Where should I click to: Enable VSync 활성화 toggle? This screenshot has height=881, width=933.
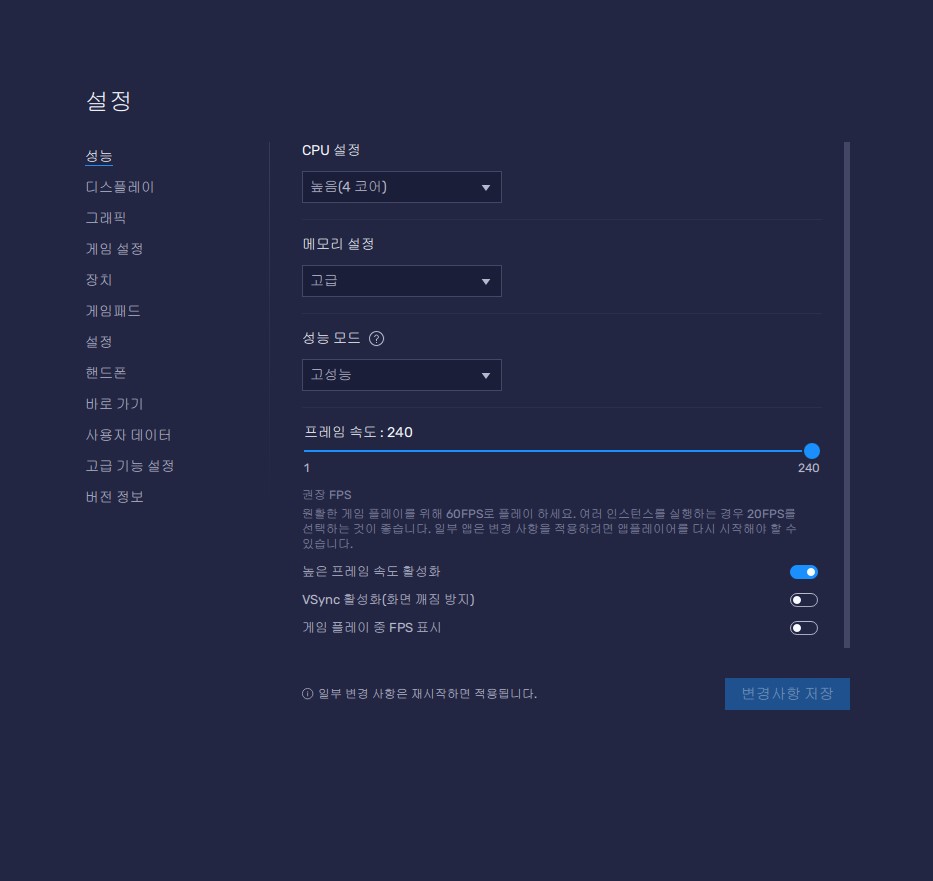(804, 600)
